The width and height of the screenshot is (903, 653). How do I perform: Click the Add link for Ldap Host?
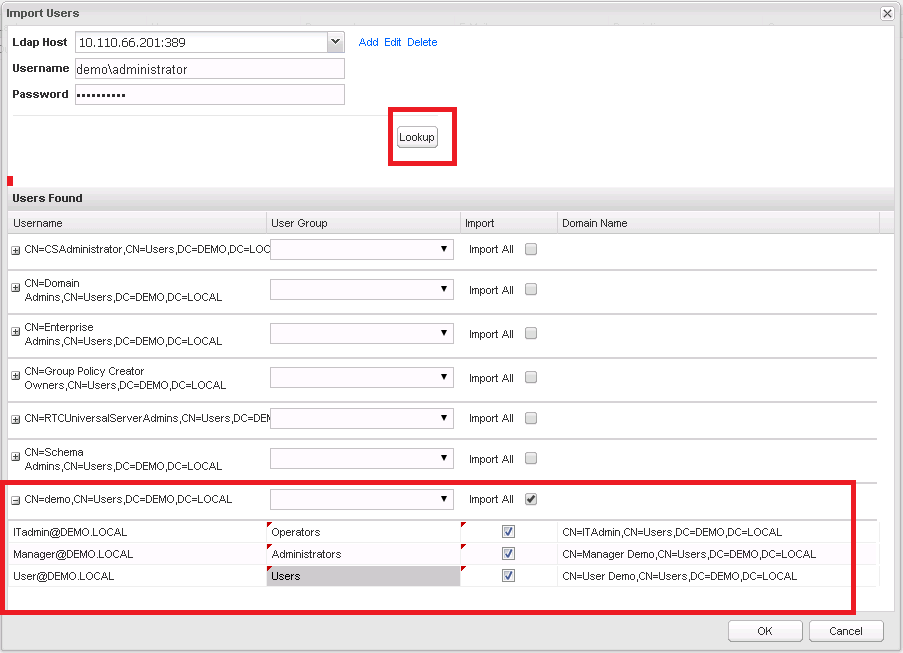(x=368, y=42)
